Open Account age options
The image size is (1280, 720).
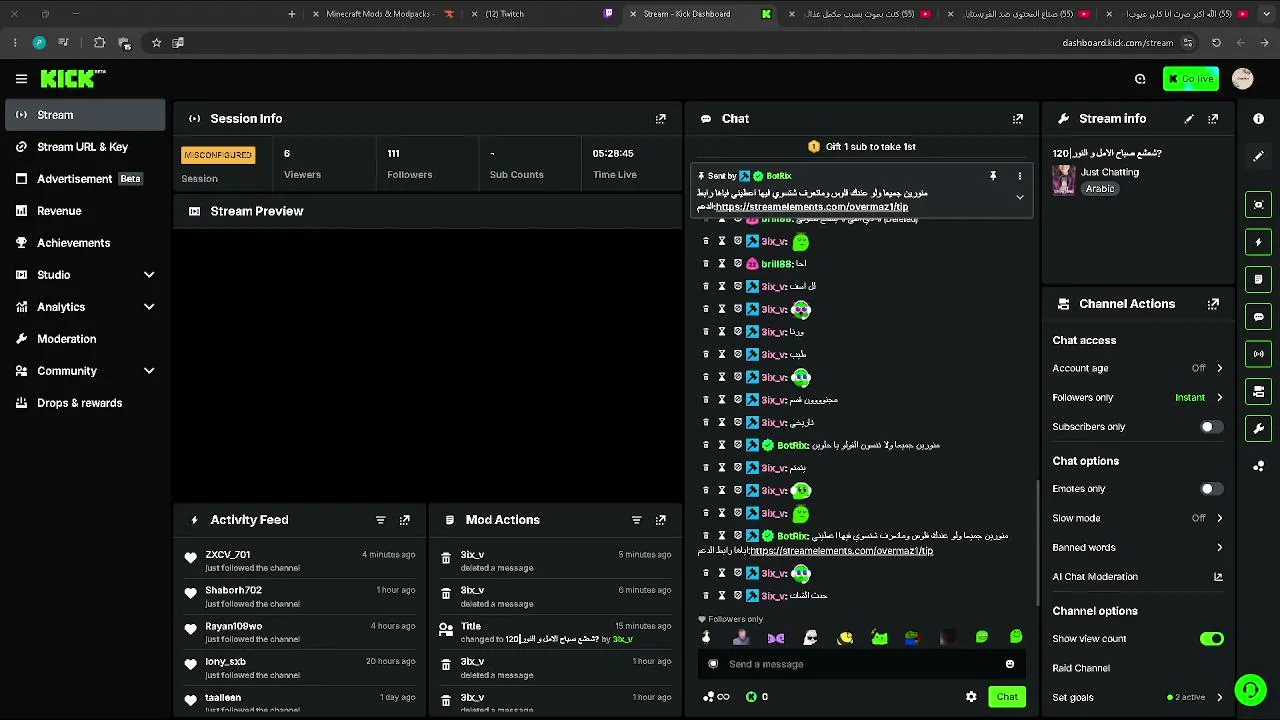click(1138, 368)
